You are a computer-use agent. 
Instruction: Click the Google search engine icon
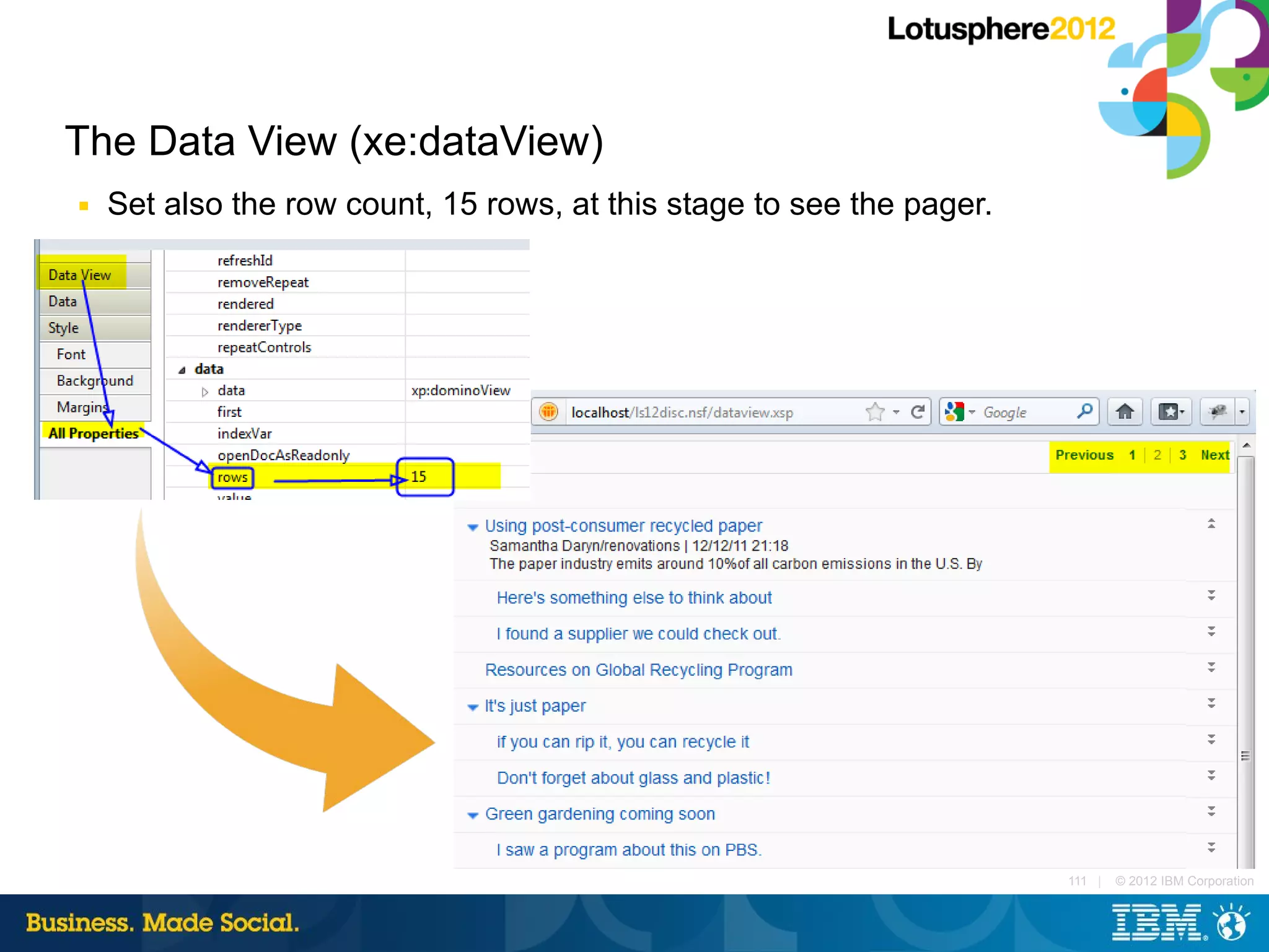954,412
